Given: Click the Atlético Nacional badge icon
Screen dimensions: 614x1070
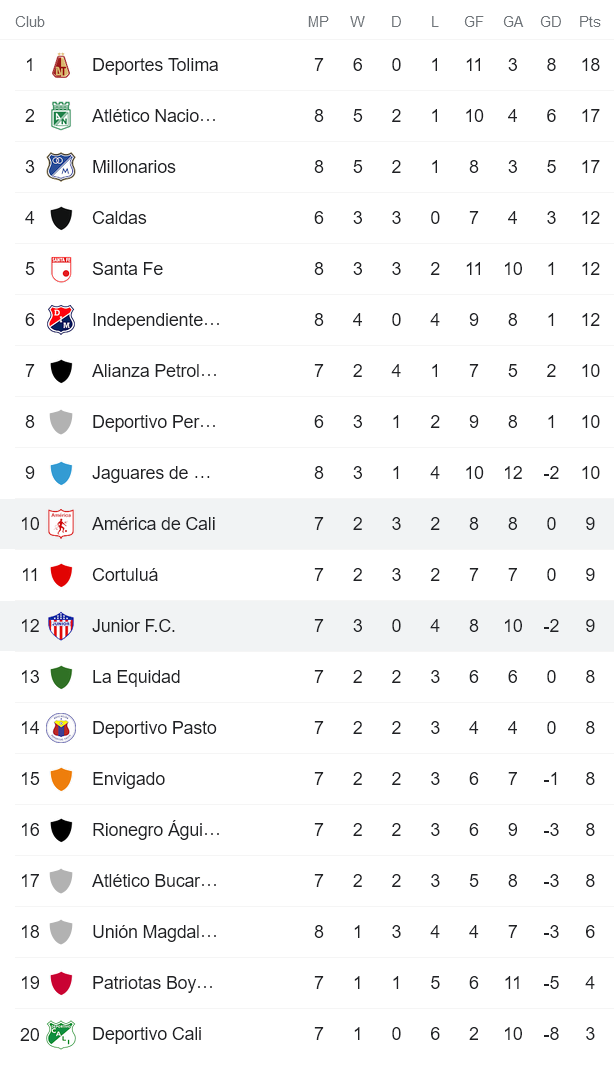Looking at the screenshot, I should tap(61, 115).
